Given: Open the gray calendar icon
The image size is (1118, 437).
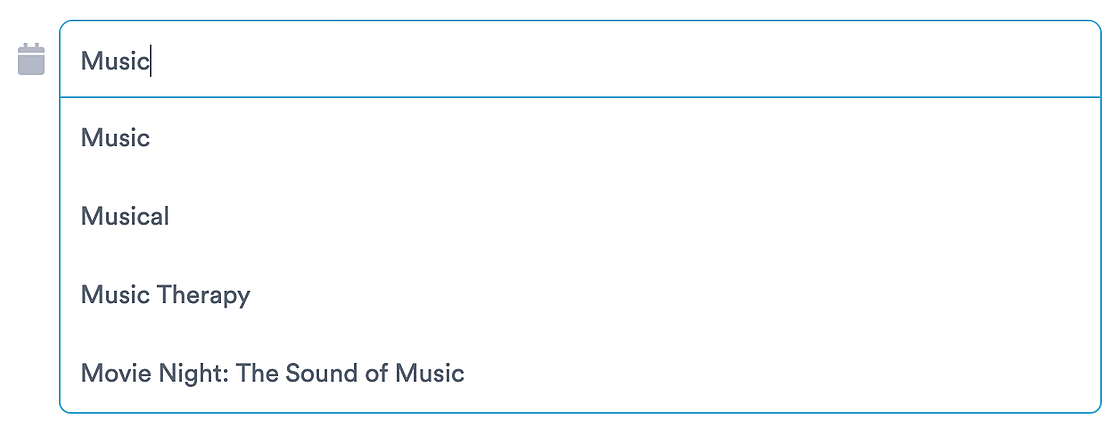Looking at the screenshot, I should tap(32, 59).
